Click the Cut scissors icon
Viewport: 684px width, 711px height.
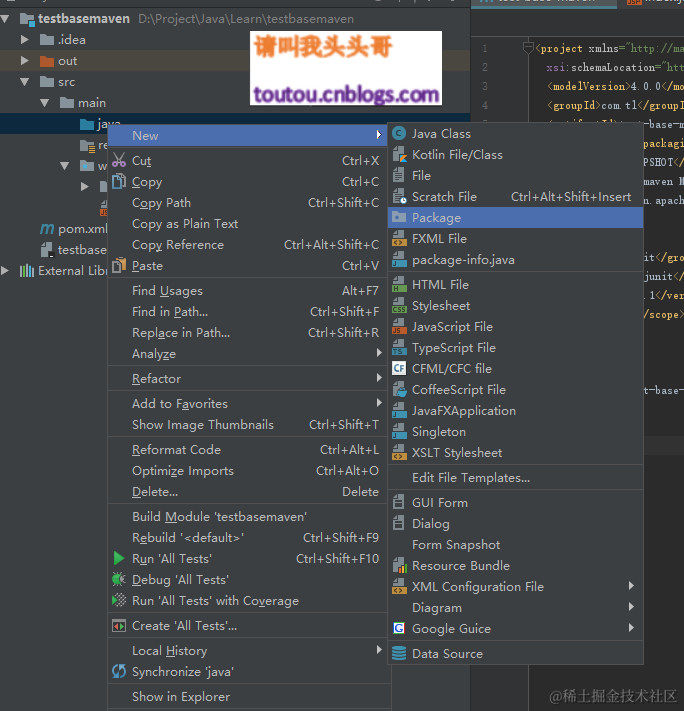(x=119, y=160)
